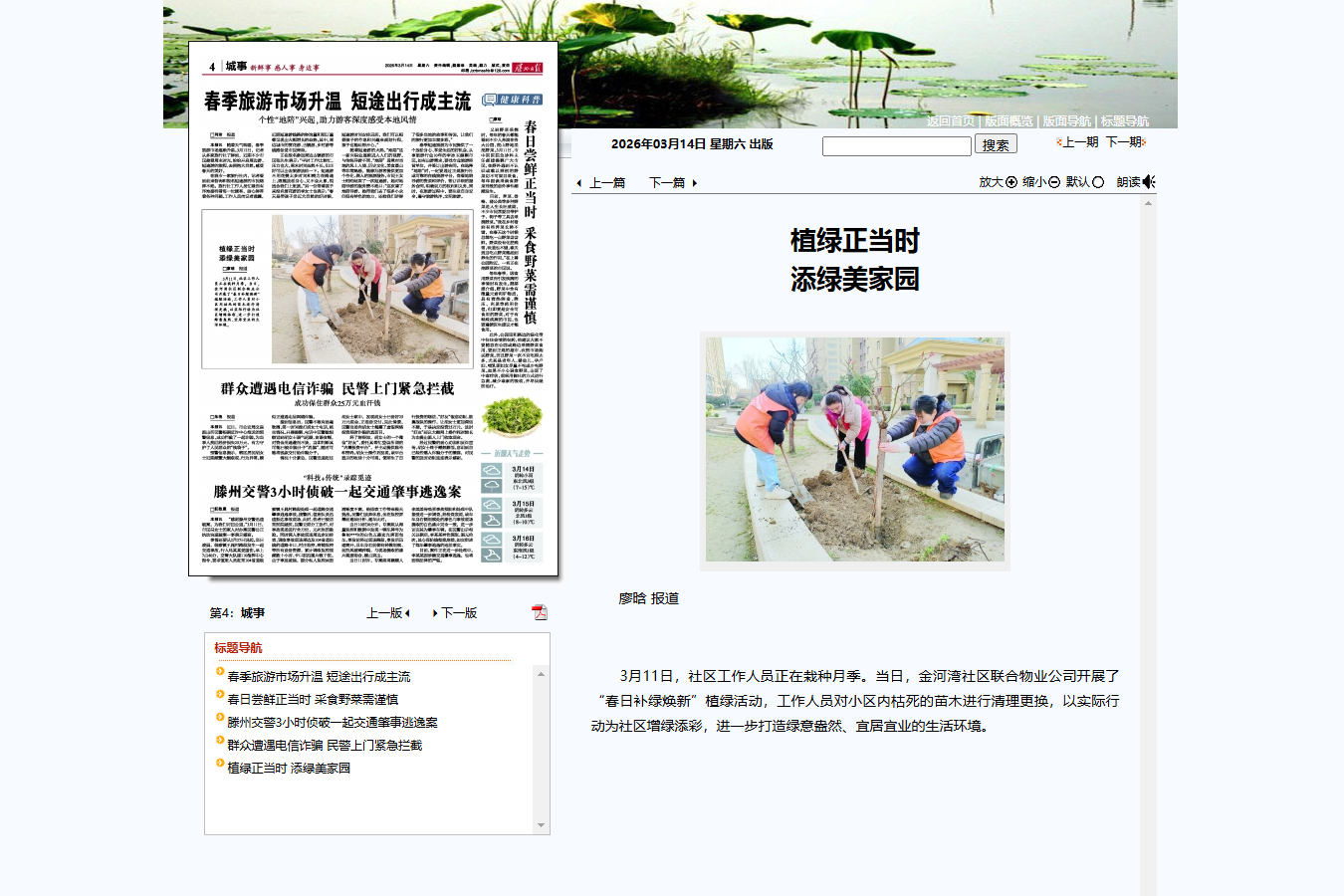The height and width of the screenshot is (896, 1344).
Task: Click the newspaper page thumbnail image
Action: [370, 309]
